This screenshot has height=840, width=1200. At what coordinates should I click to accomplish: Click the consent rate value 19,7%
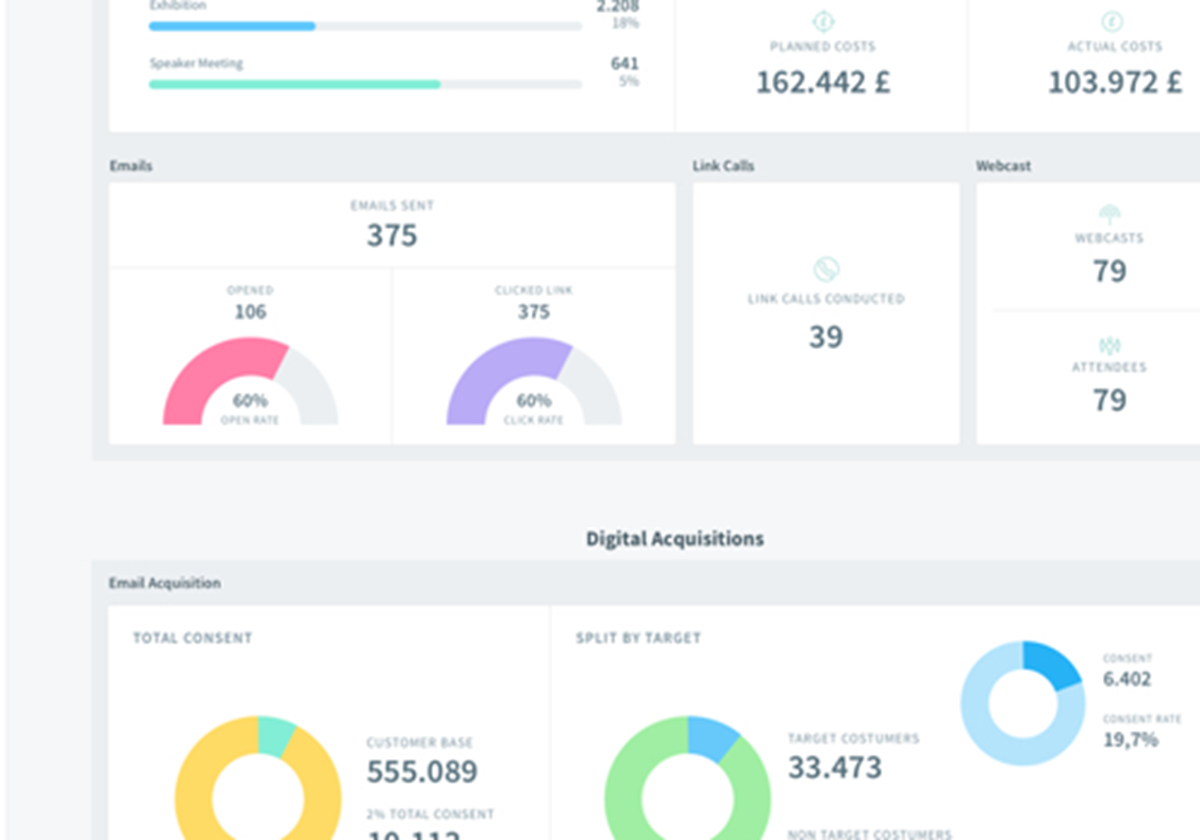click(x=1131, y=740)
